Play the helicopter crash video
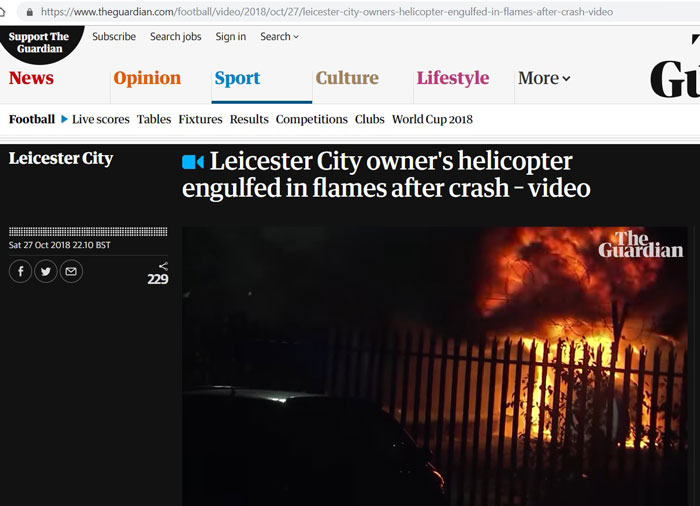This screenshot has width=700, height=506. [x=435, y=366]
